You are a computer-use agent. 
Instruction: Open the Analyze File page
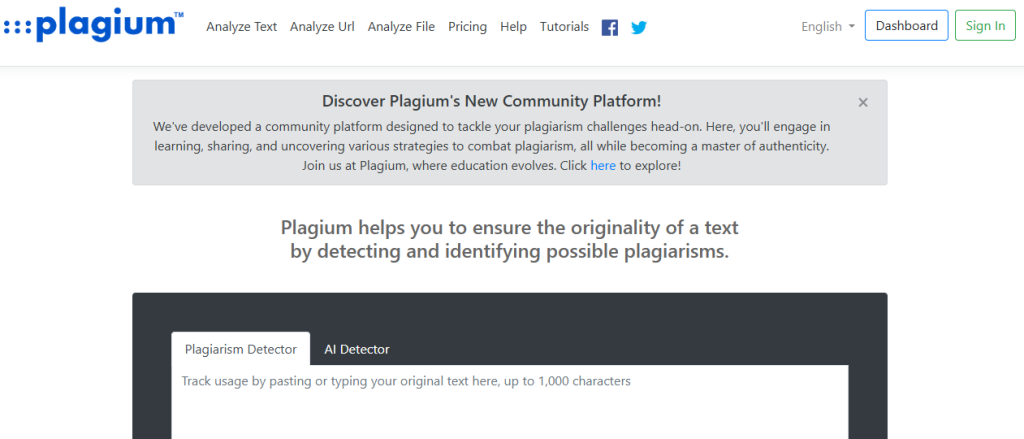401,27
